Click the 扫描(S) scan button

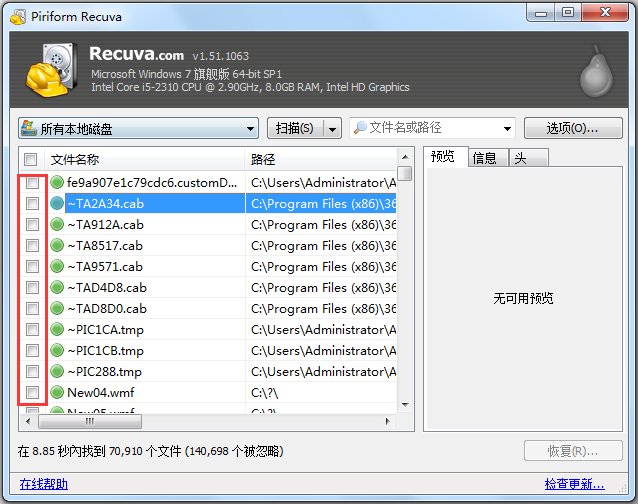(295, 129)
